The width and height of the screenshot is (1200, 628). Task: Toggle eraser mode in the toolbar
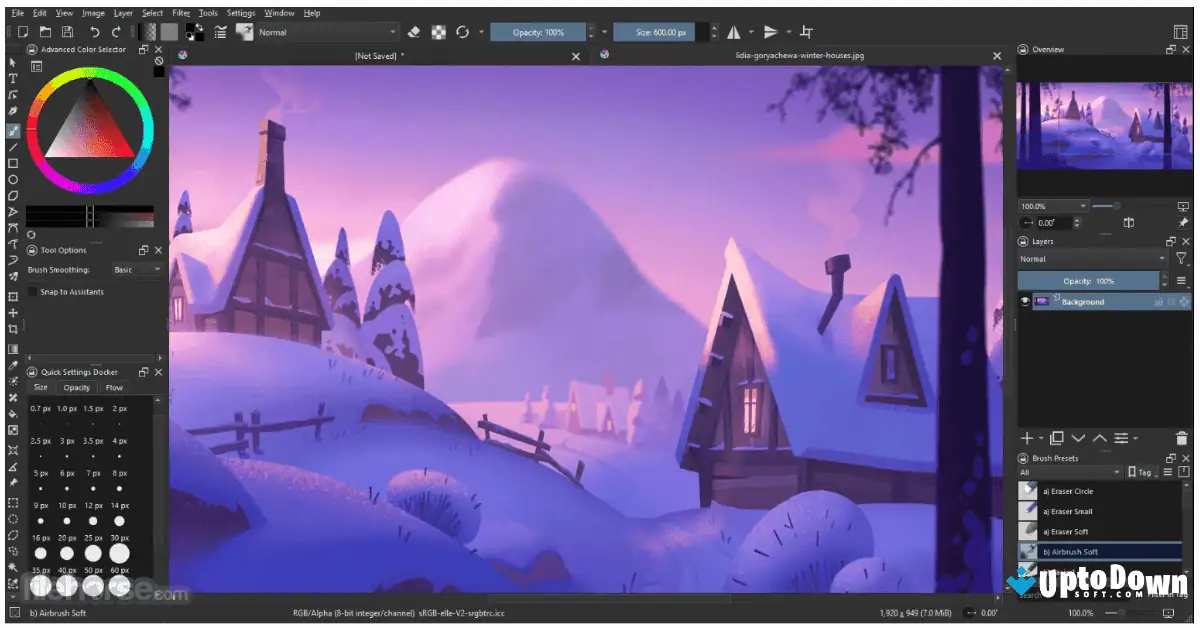[x=414, y=31]
